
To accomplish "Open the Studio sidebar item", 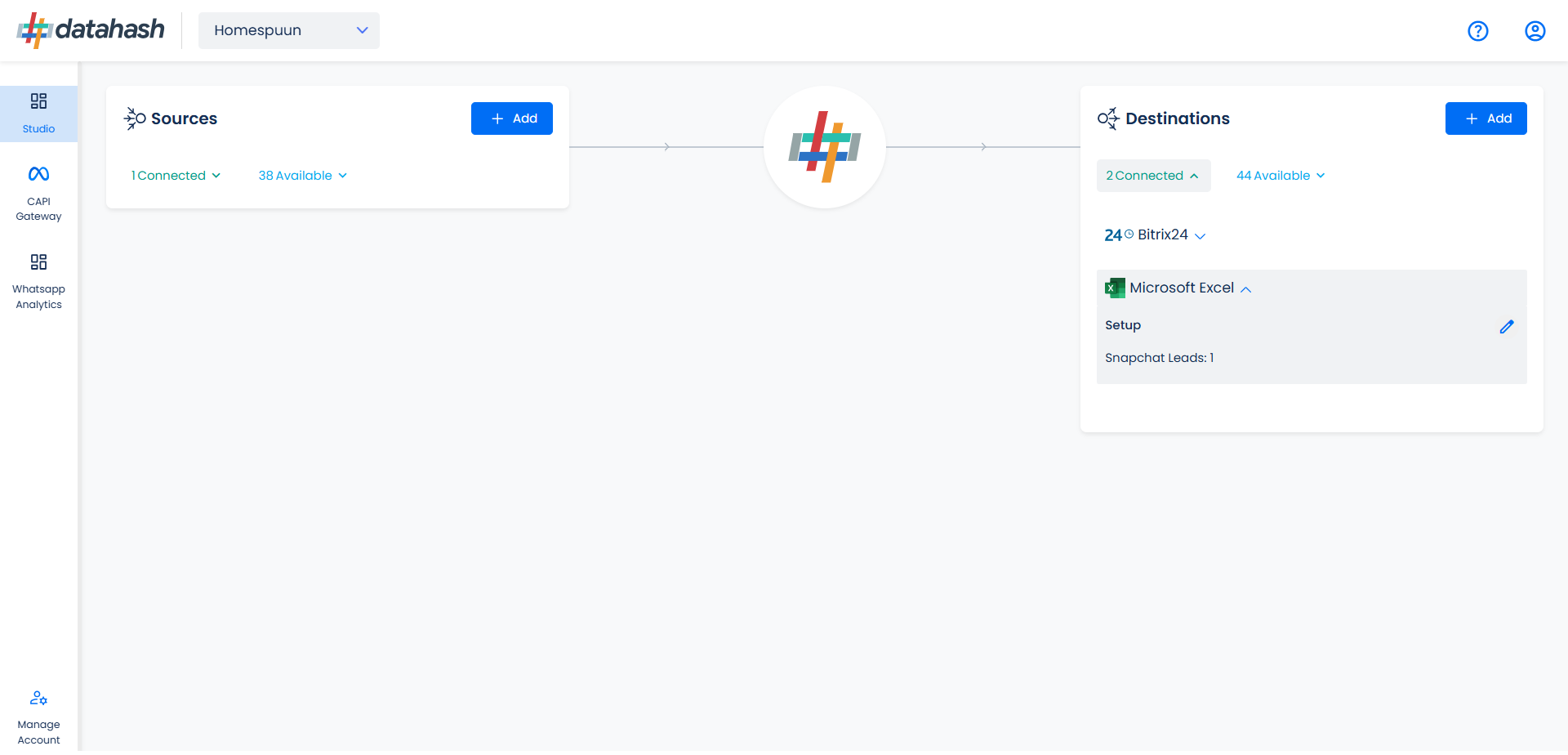I will [38, 114].
